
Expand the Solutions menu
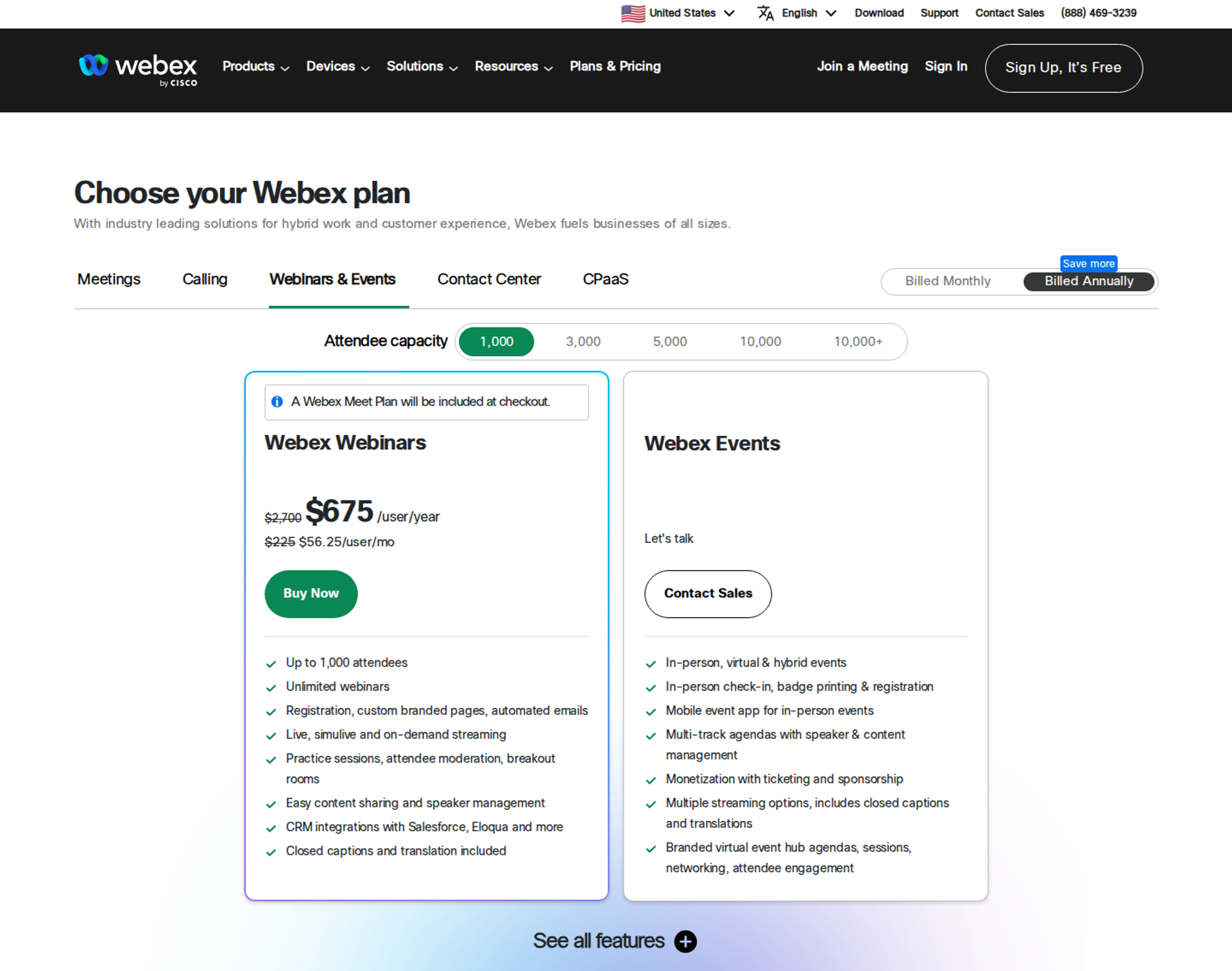tap(422, 67)
